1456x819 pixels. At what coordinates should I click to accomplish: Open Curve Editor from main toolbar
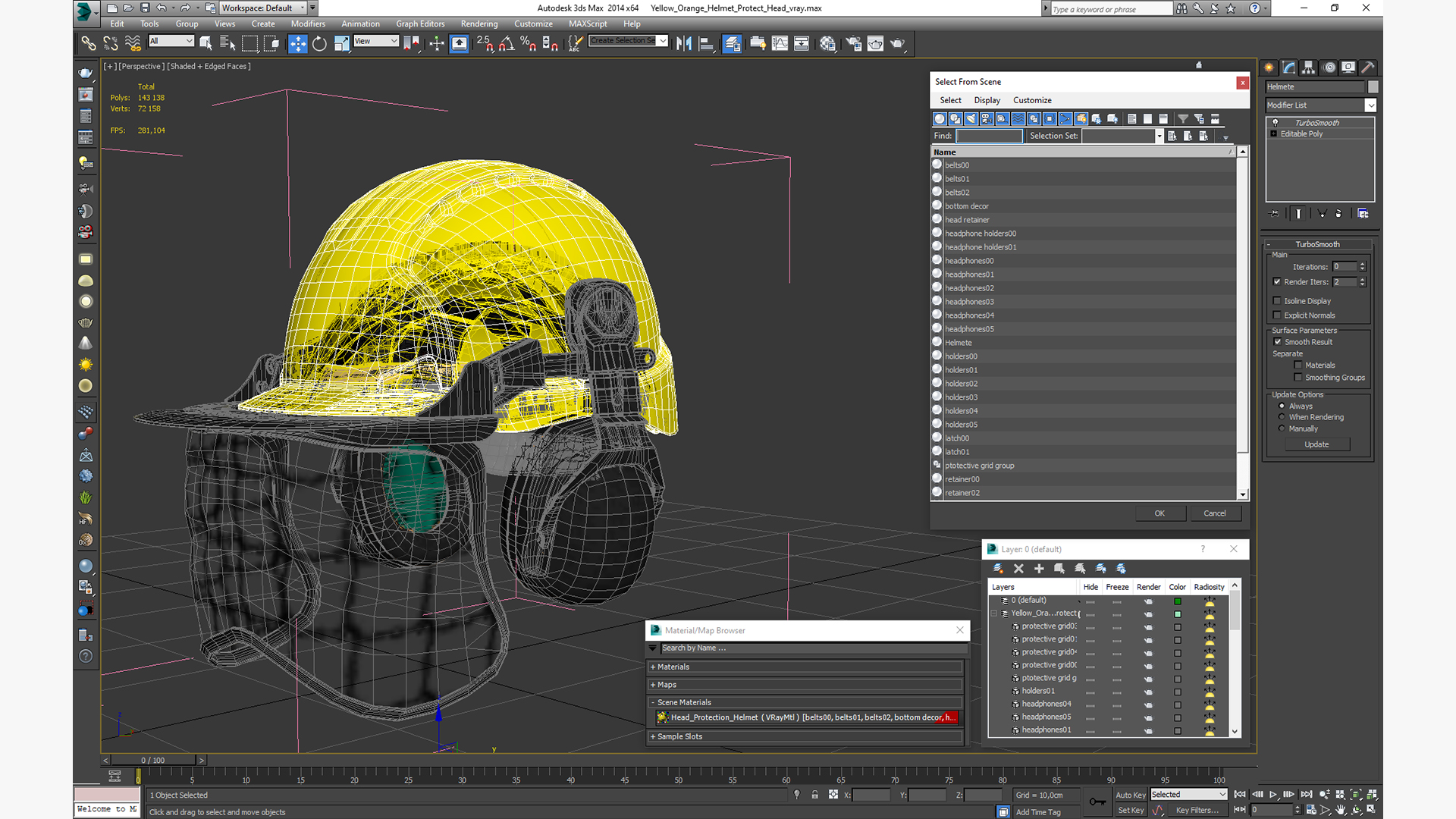point(780,44)
